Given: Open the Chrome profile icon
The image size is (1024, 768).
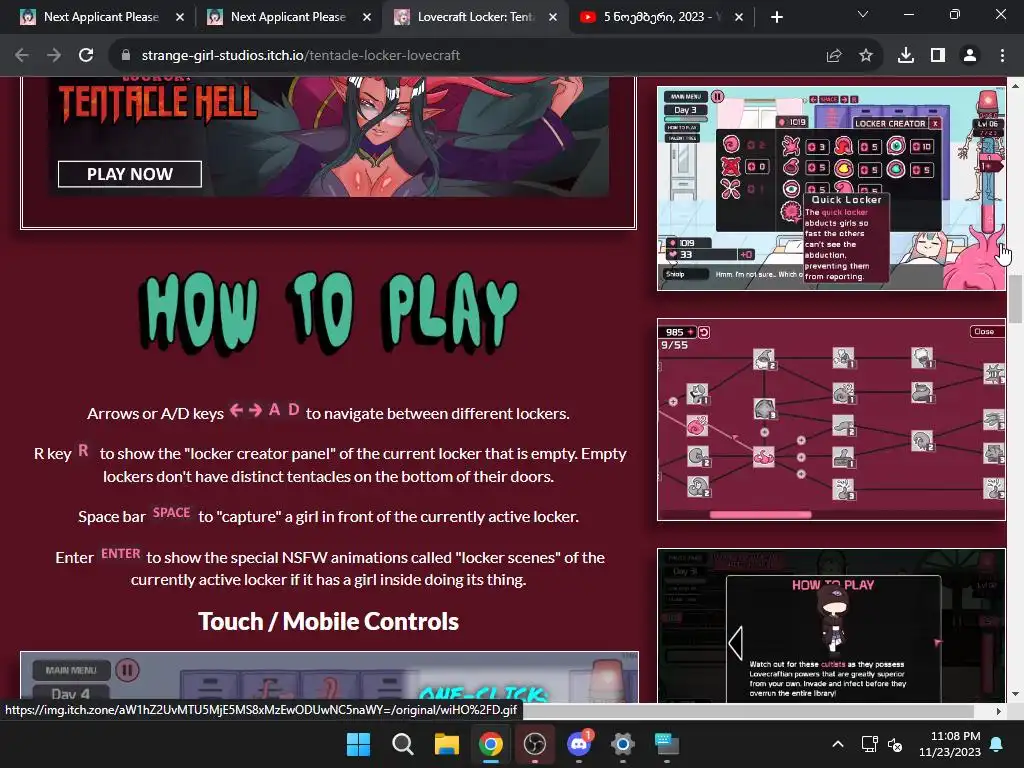Looking at the screenshot, I should point(970,56).
